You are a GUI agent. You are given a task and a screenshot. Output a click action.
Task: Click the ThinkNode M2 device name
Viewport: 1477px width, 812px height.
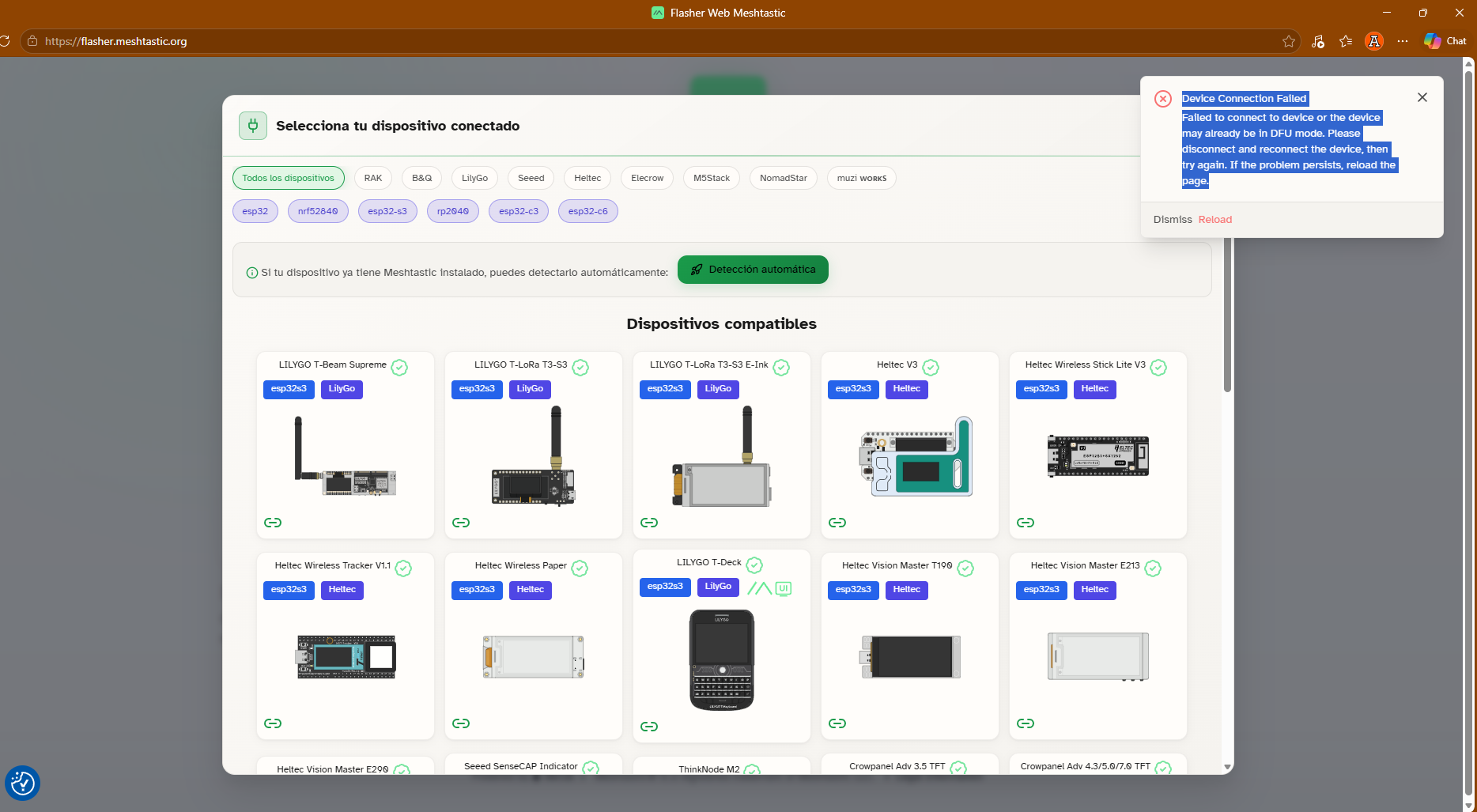[709, 769]
